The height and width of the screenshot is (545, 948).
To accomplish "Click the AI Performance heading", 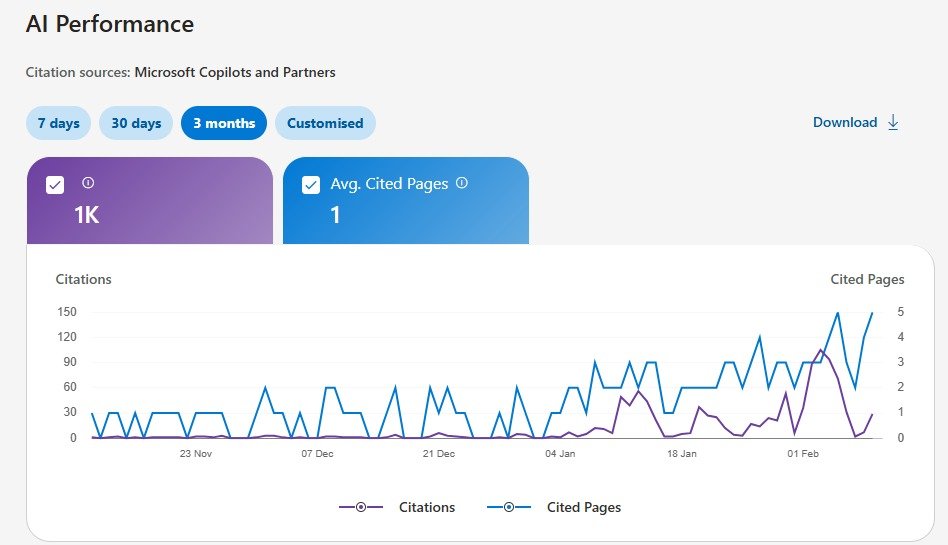I will coord(110,24).
